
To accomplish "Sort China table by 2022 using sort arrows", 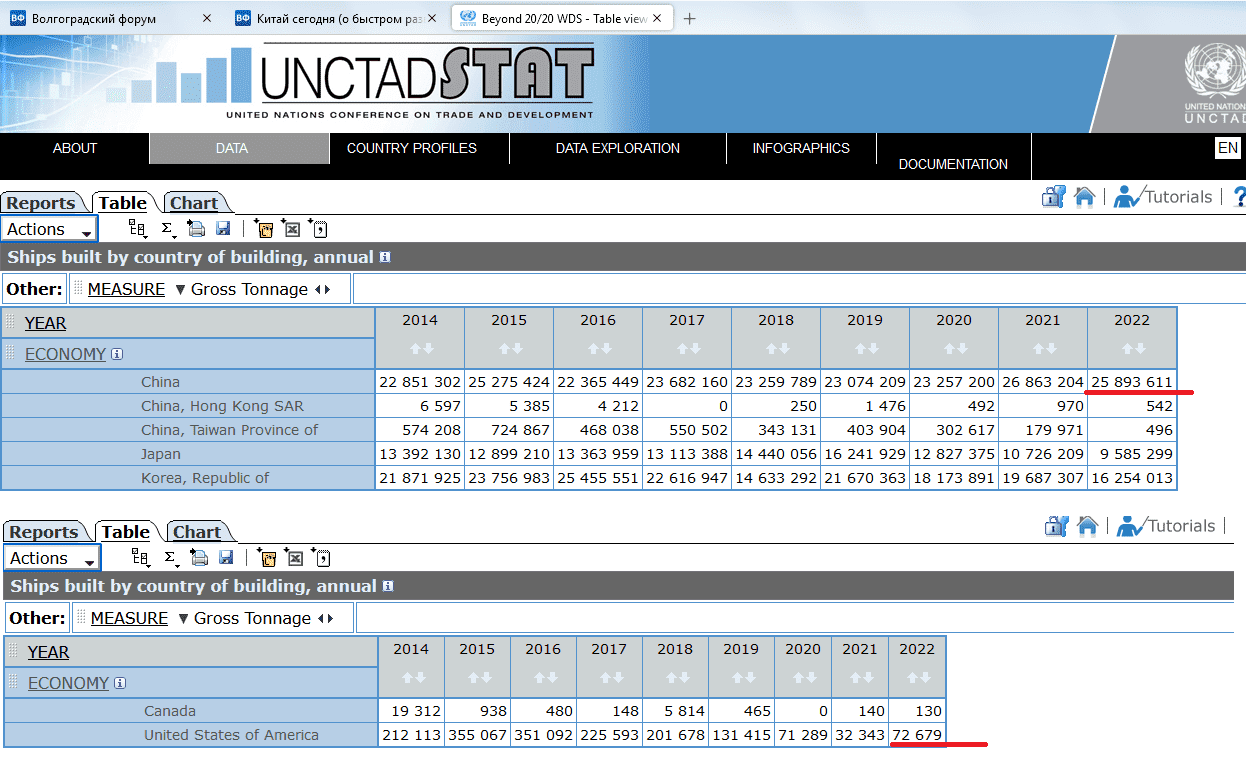I will (x=1132, y=349).
